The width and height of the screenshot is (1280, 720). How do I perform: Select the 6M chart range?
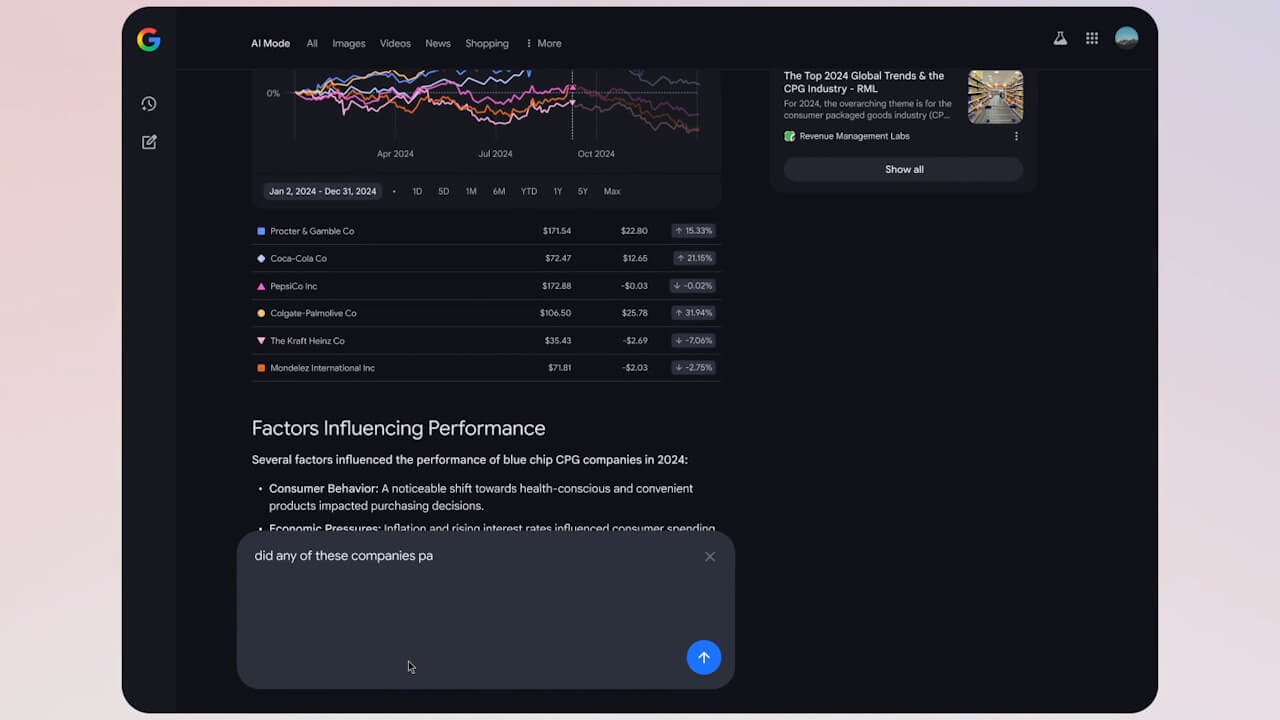click(x=499, y=191)
